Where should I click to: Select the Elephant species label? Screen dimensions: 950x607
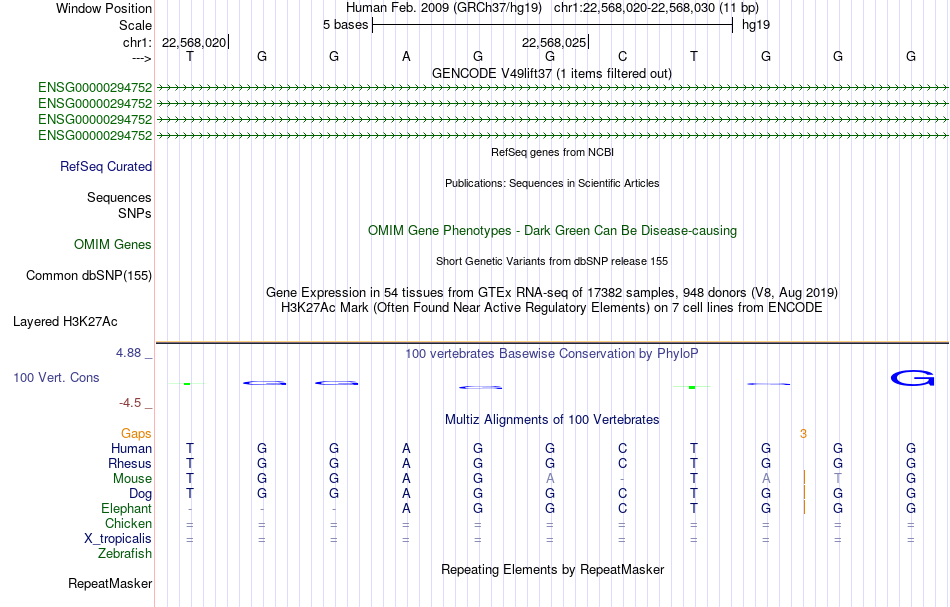coord(126,509)
